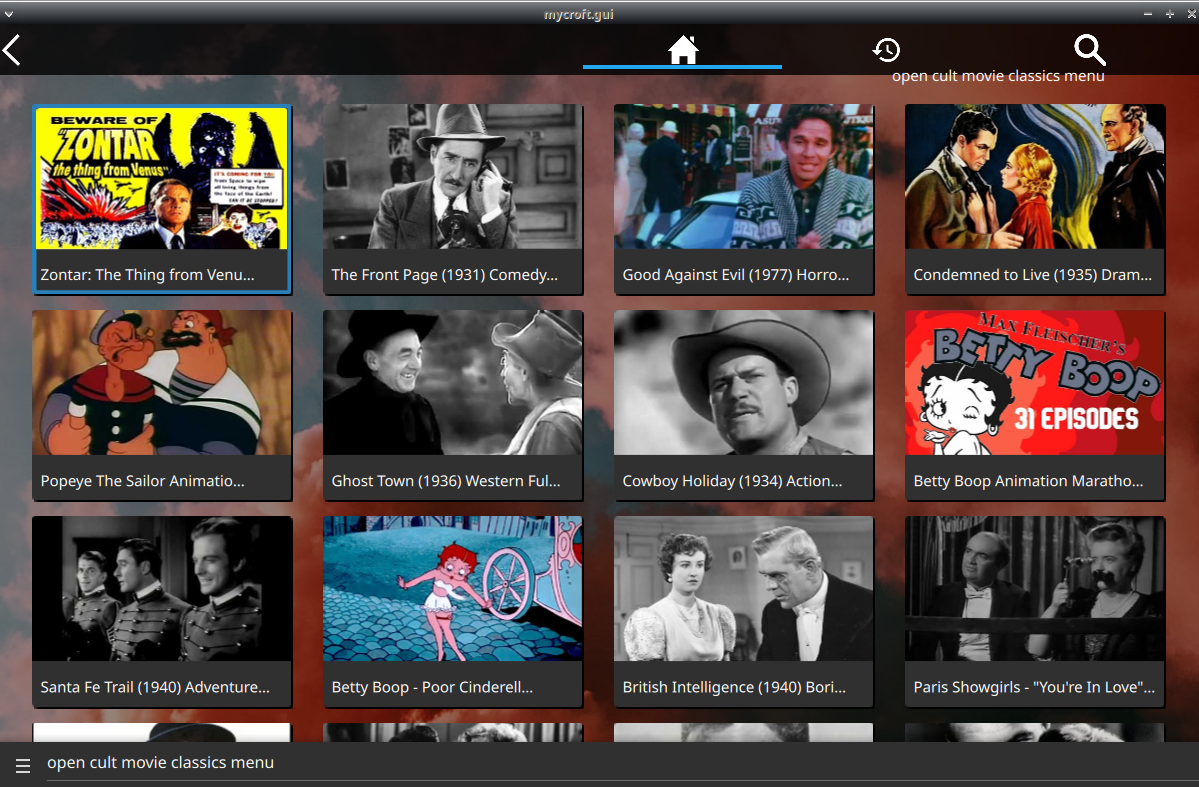This screenshot has width=1199, height=787.
Task: Click title 'Cowboy Holiday (1934) Action...'
Action: click(x=733, y=481)
